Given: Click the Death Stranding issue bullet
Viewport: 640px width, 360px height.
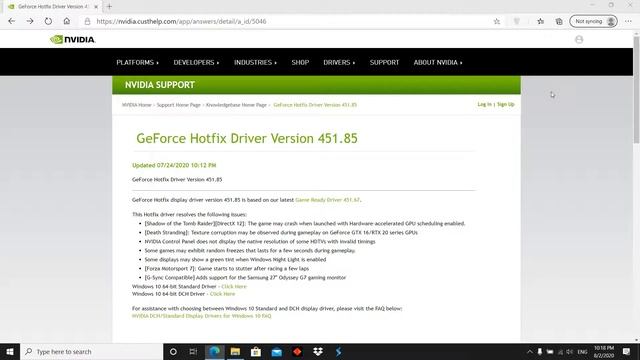Looking at the screenshot, I should pyautogui.click(x=281, y=233).
